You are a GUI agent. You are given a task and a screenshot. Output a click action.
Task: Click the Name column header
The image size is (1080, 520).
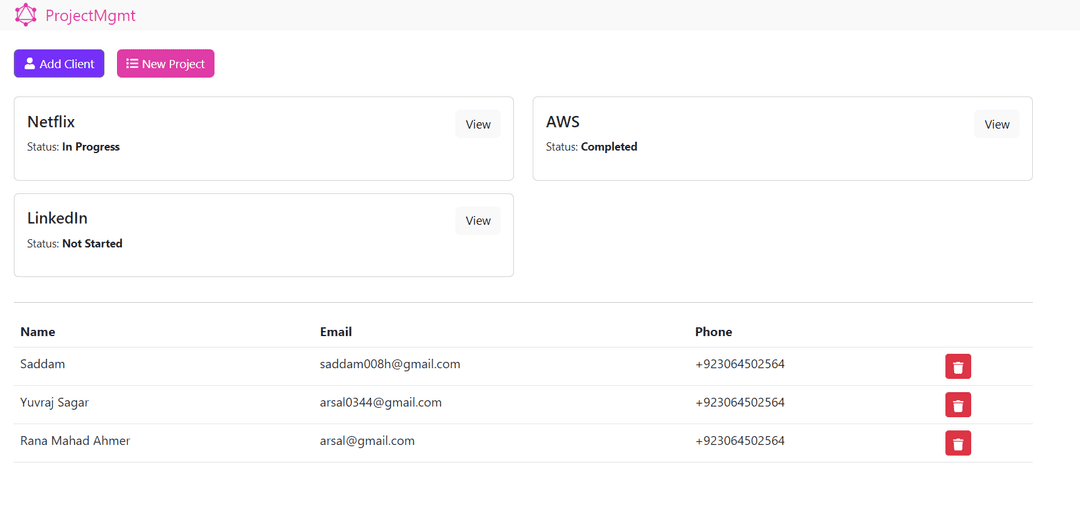(38, 332)
